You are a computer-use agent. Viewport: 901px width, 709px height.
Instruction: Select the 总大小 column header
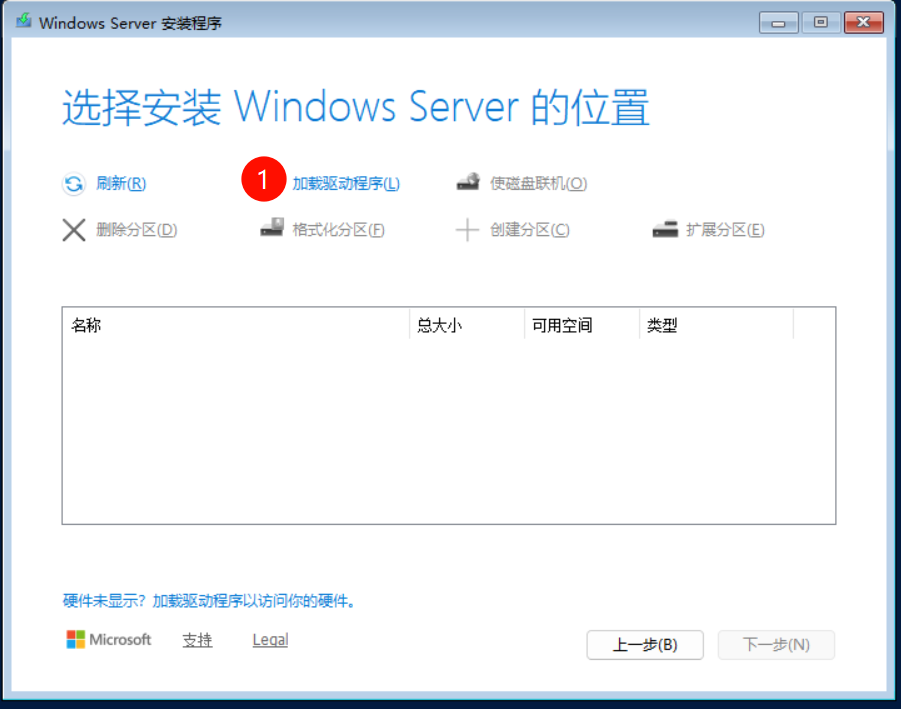(440, 325)
